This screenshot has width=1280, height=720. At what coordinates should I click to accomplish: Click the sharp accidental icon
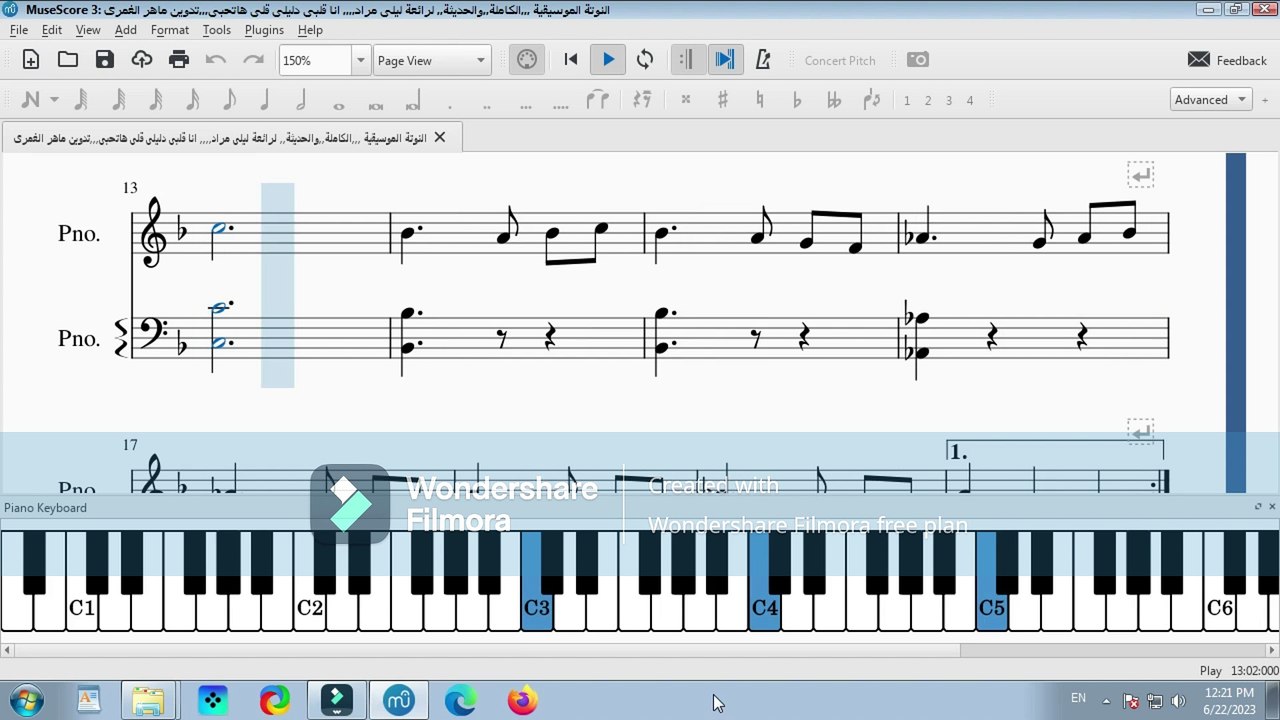pyautogui.click(x=722, y=100)
